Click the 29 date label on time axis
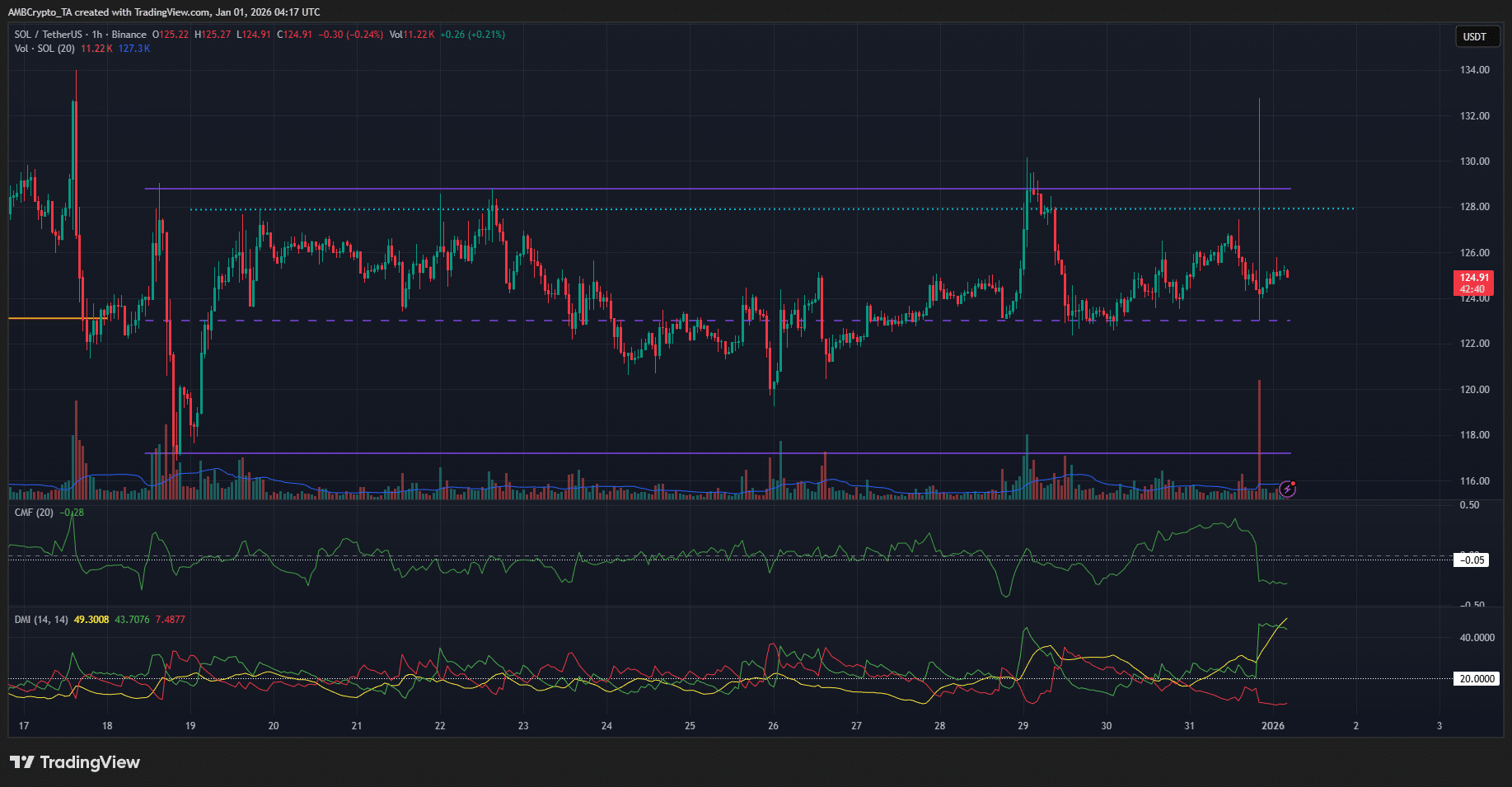 click(1023, 726)
